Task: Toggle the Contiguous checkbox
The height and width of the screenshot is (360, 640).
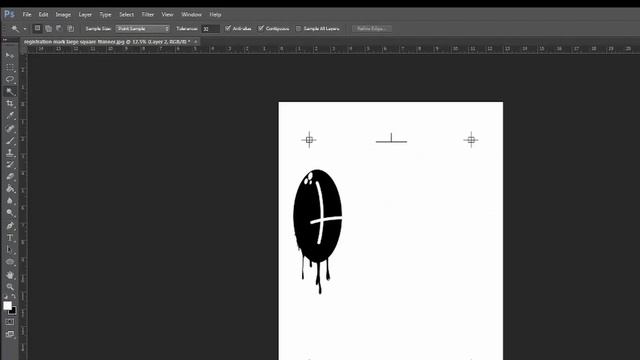Action: (261, 28)
